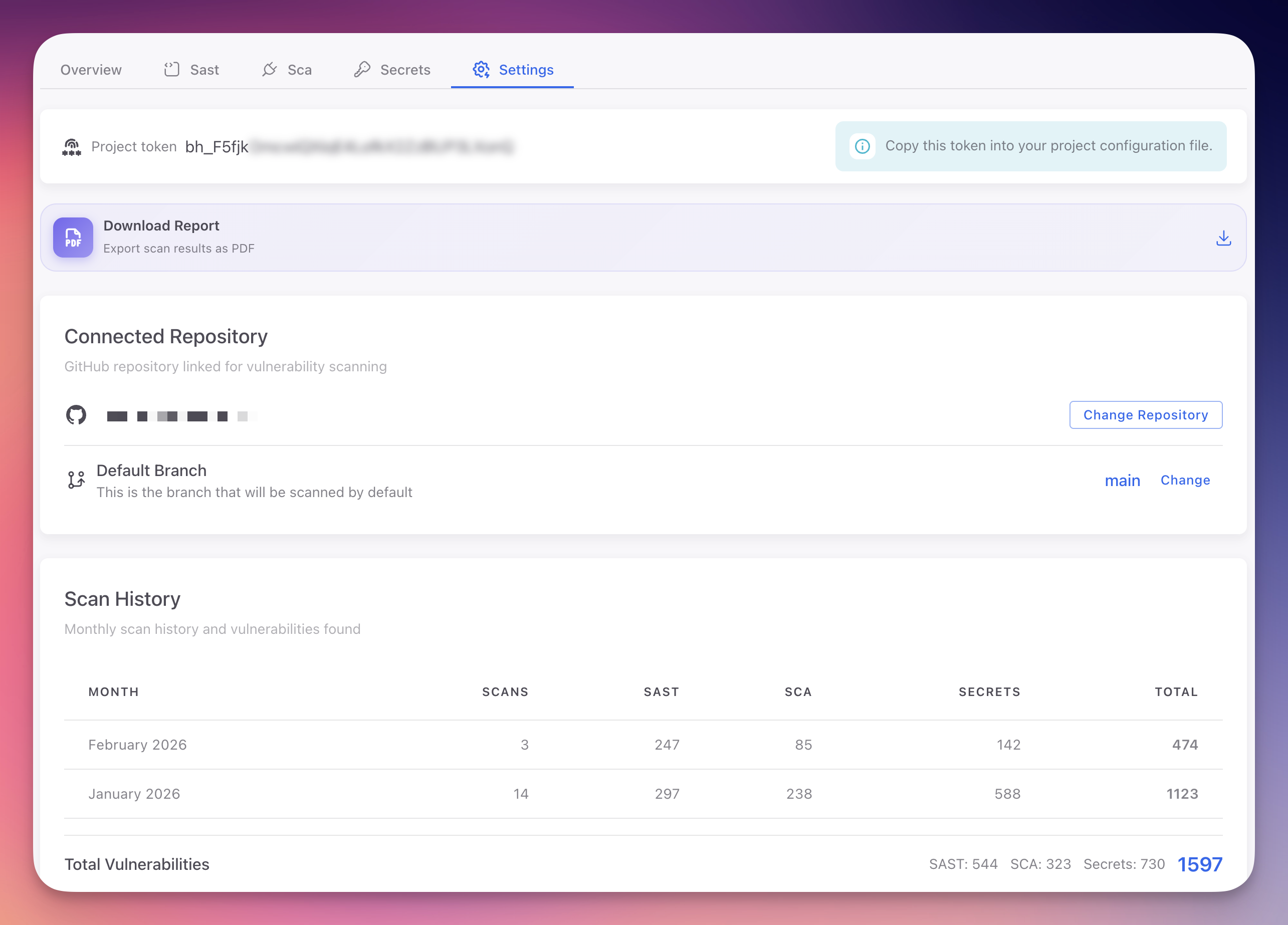The image size is (1288, 925).
Task: Click the plug icon on the Sca tab
Action: 269,69
